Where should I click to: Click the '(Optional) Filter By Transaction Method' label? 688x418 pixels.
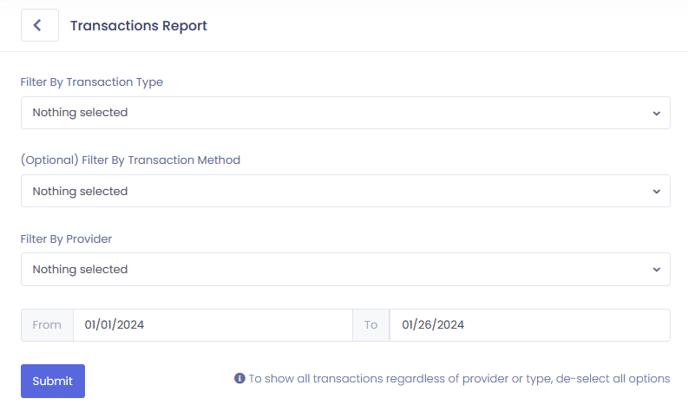pyautogui.click(x=130, y=160)
